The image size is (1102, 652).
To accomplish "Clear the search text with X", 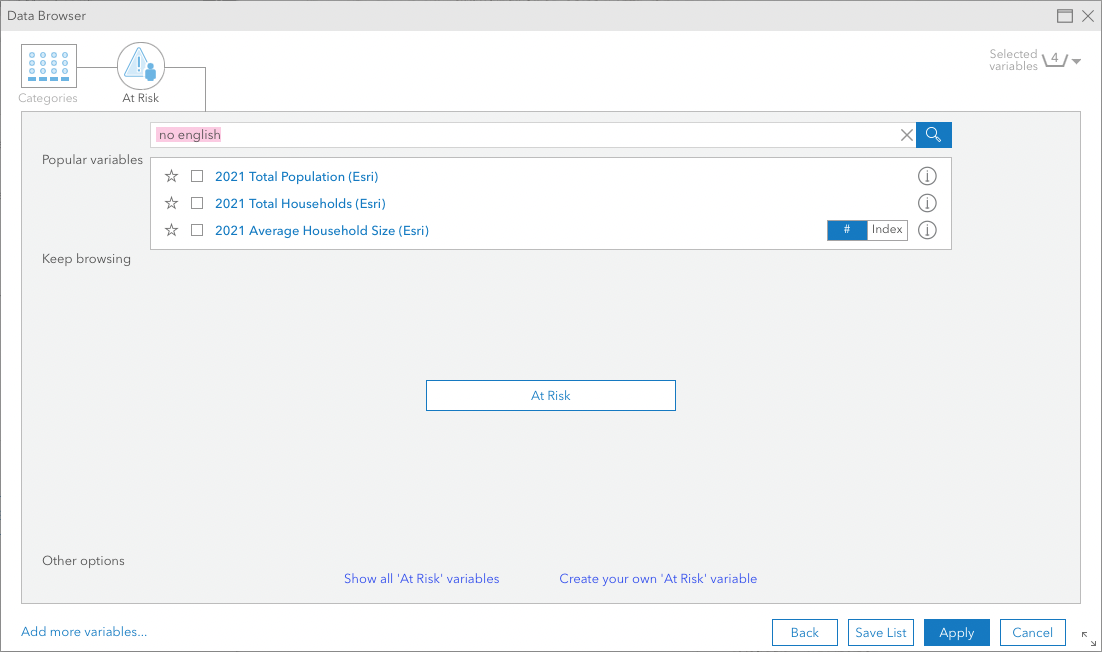I will point(907,135).
